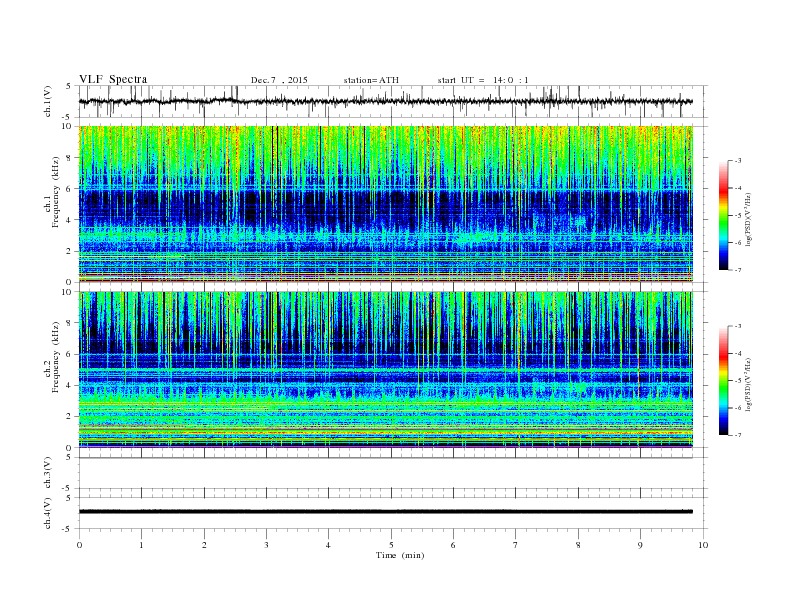
Task: Click the ch.4 flat waveform trace
Action: click(x=386, y=512)
